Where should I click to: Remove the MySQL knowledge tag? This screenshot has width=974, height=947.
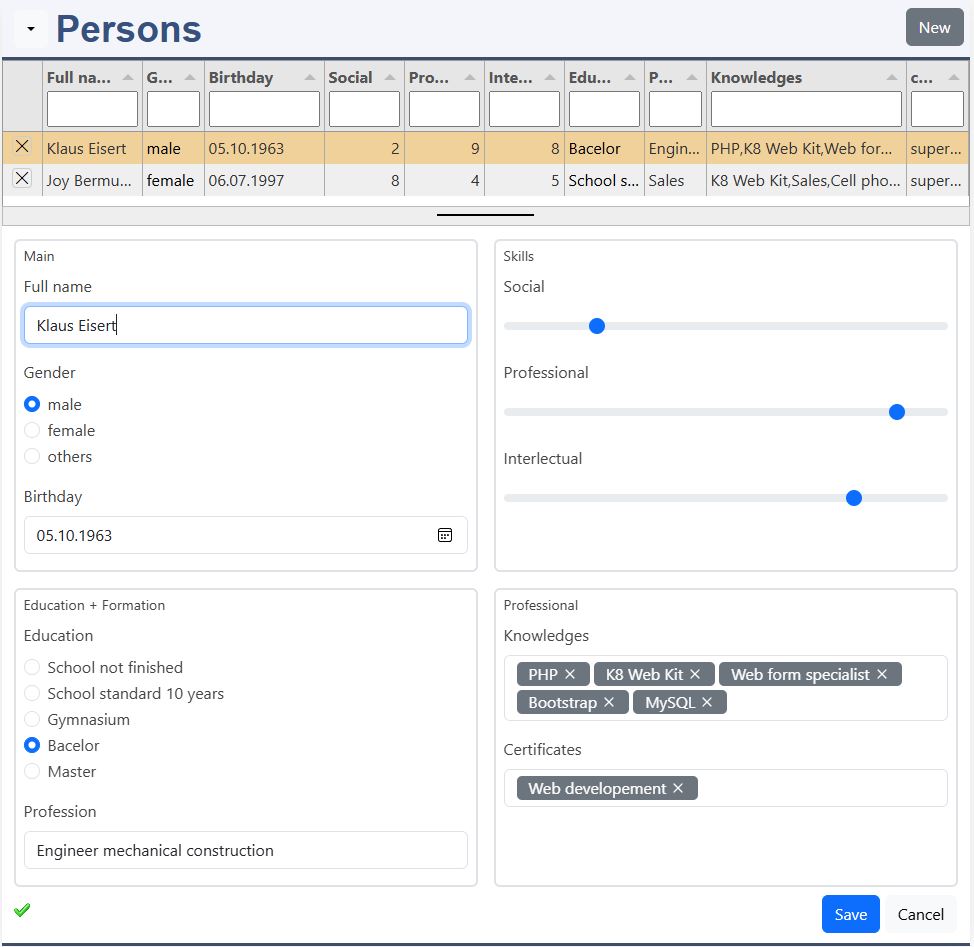tap(707, 702)
